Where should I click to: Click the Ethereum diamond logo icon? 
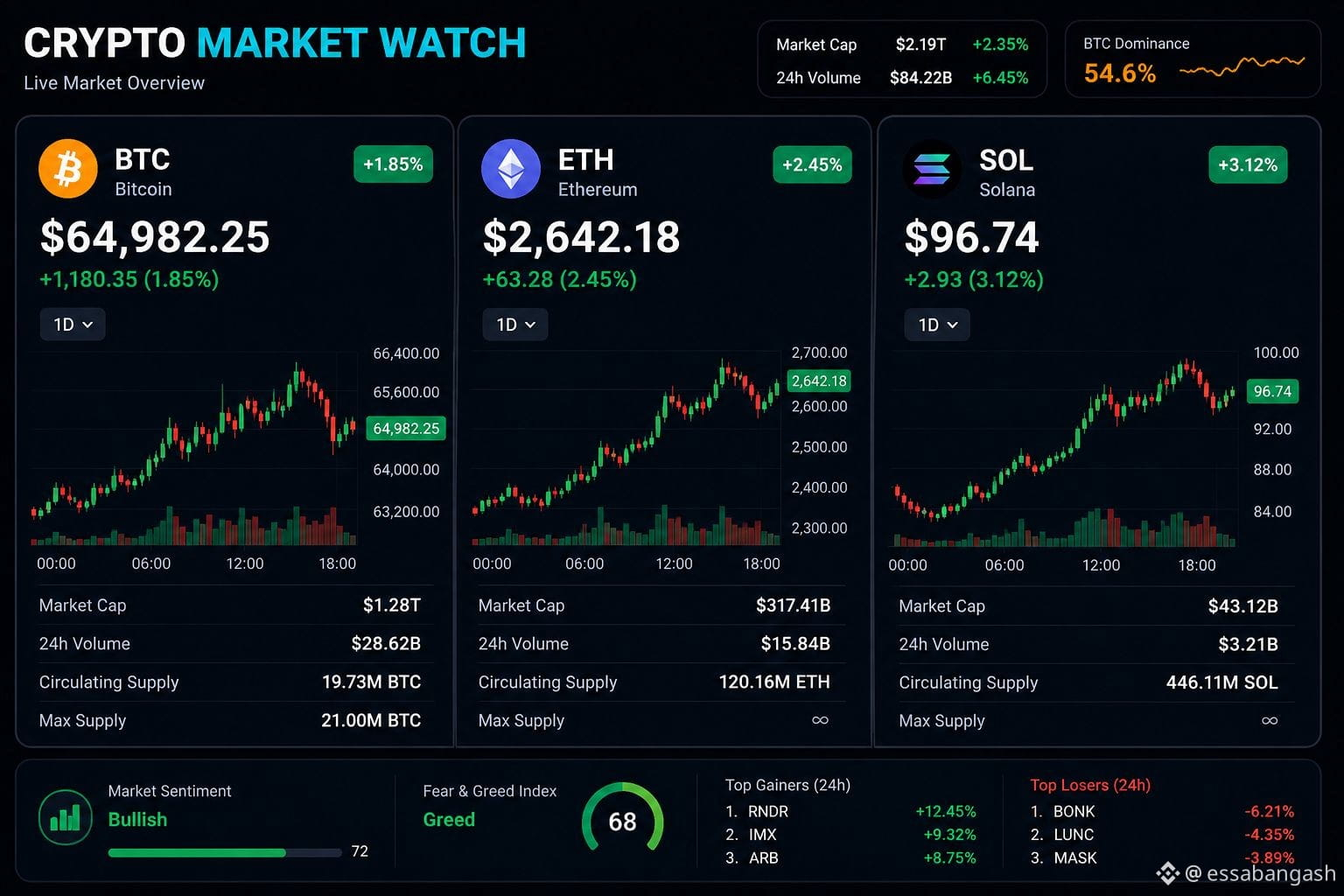click(x=511, y=169)
